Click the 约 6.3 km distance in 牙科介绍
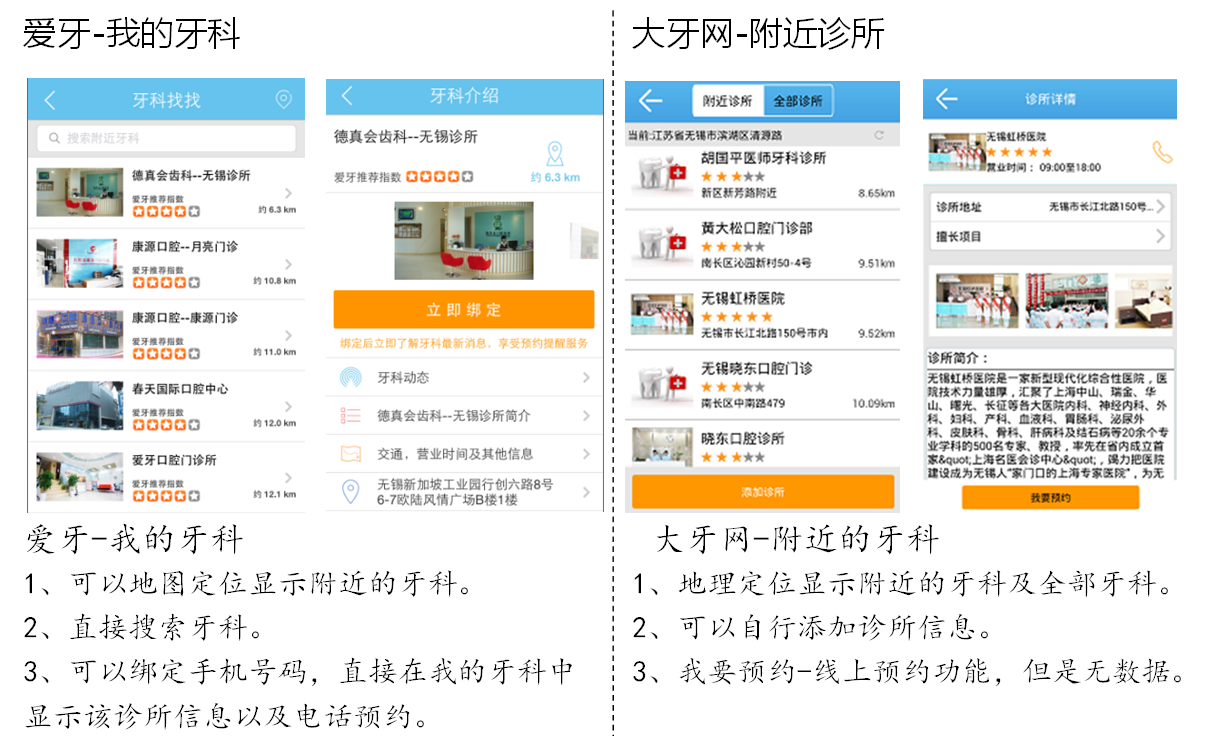This screenshot has height=736, width=1206. click(x=555, y=178)
